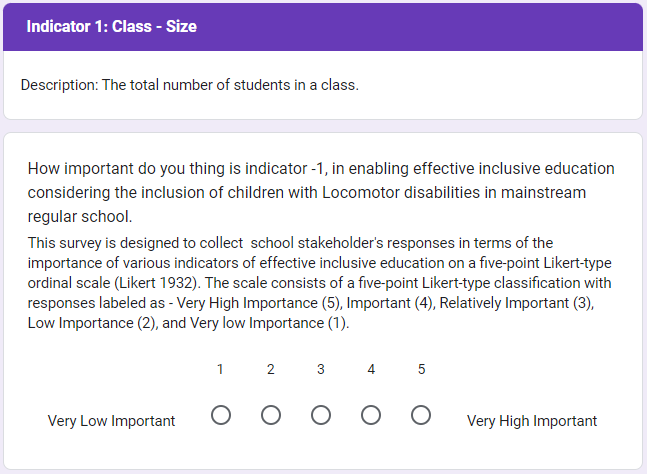
Task: Click the "Very Low Important" label
Action: pos(111,421)
